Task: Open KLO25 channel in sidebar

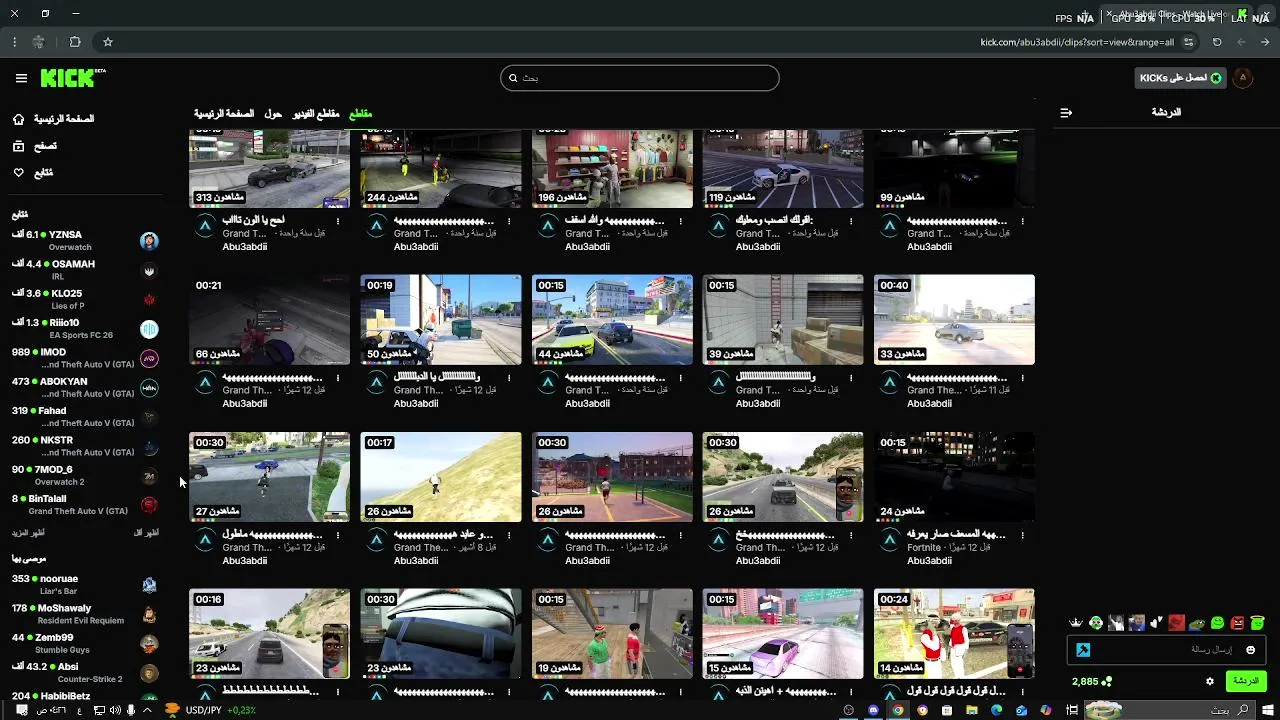Action: click(x=85, y=299)
